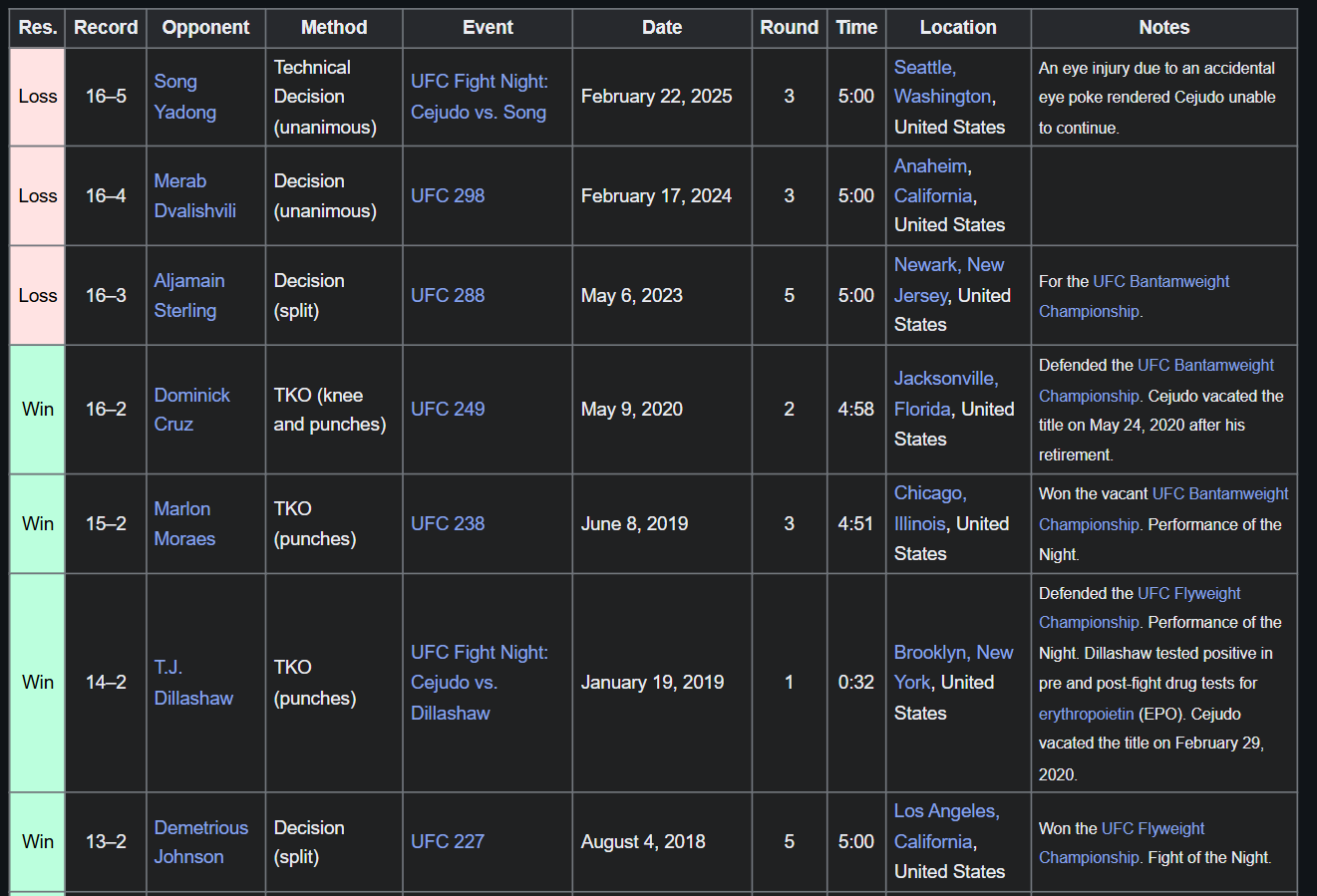Click the May 9, 2020 date cell

tap(662, 409)
